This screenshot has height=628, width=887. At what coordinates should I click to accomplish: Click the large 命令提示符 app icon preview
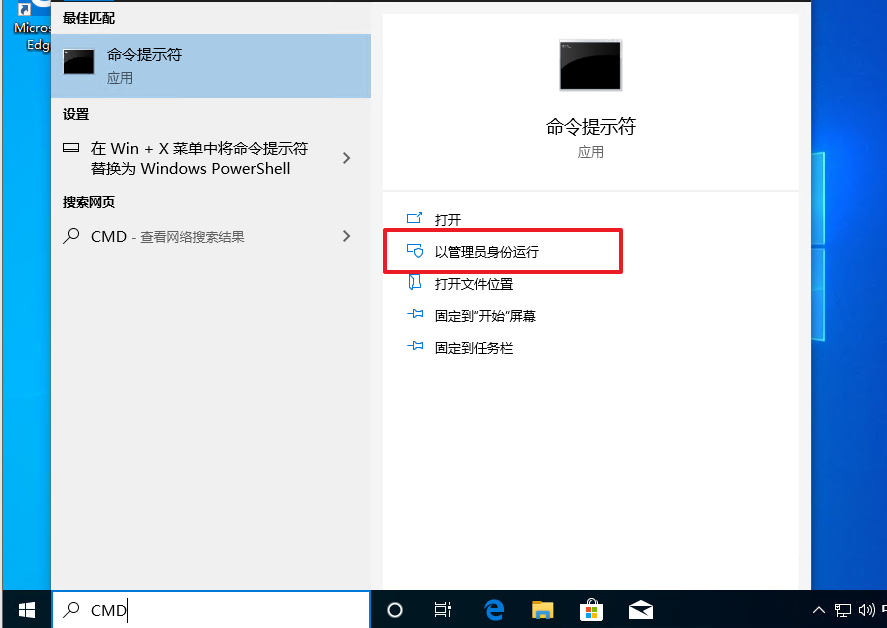589,64
